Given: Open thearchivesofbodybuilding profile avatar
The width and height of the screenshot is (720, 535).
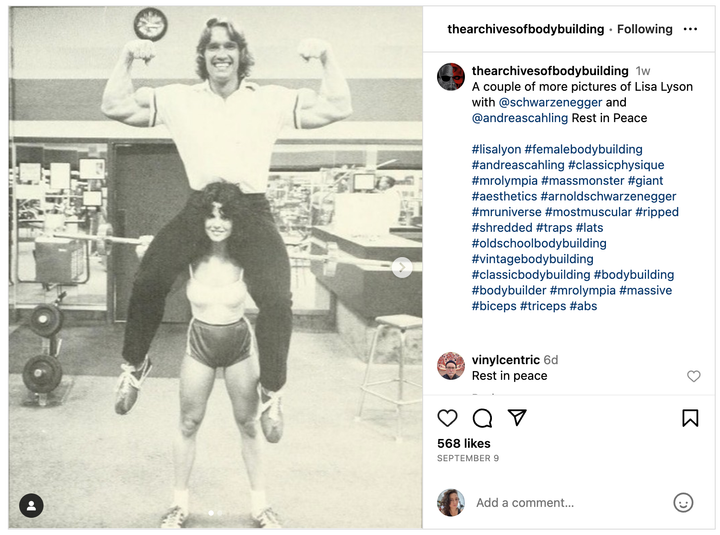Looking at the screenshot, I should pos(450,77).
